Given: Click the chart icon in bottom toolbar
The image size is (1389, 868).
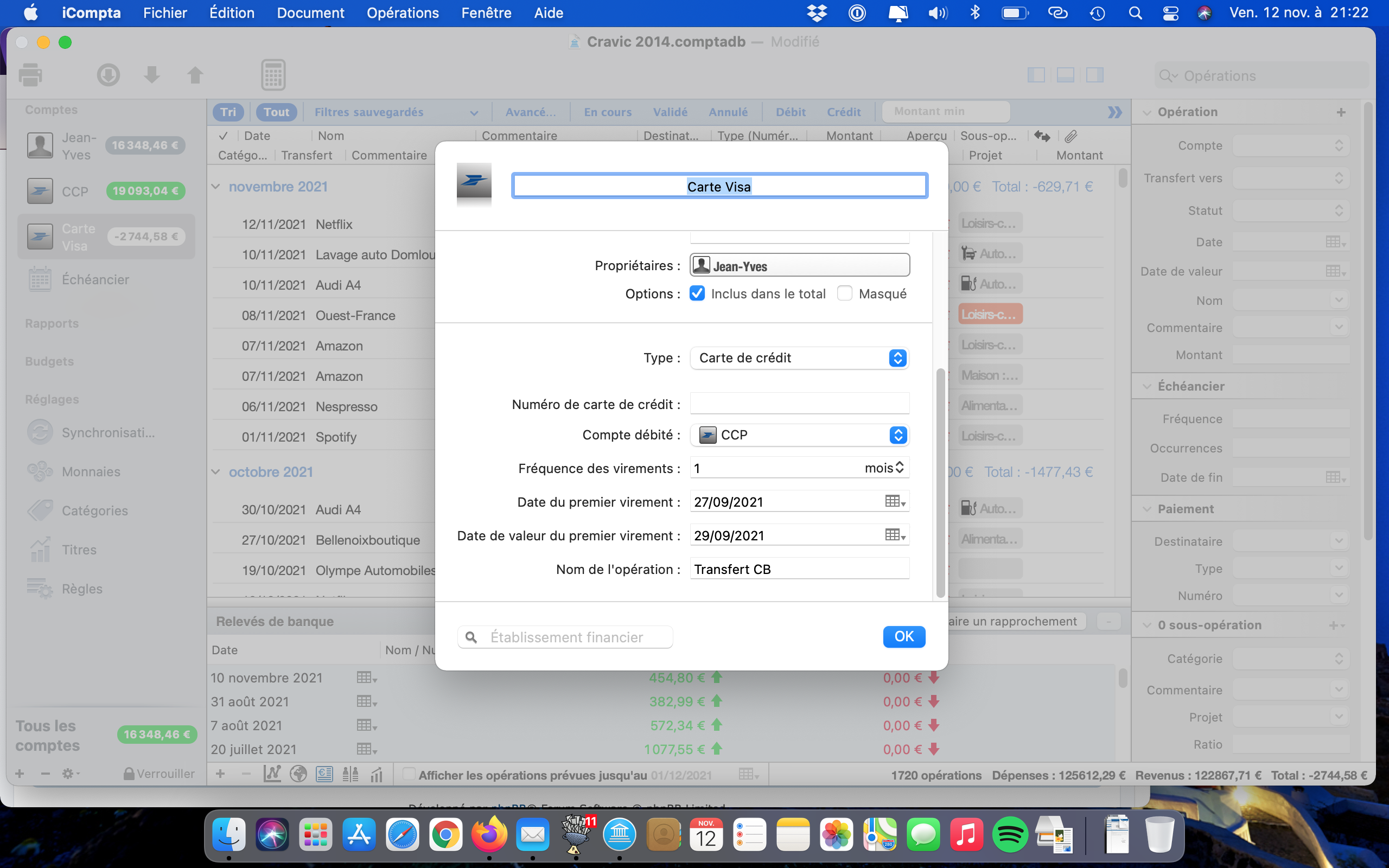Looking at the screenshot, I should [272, 775].
